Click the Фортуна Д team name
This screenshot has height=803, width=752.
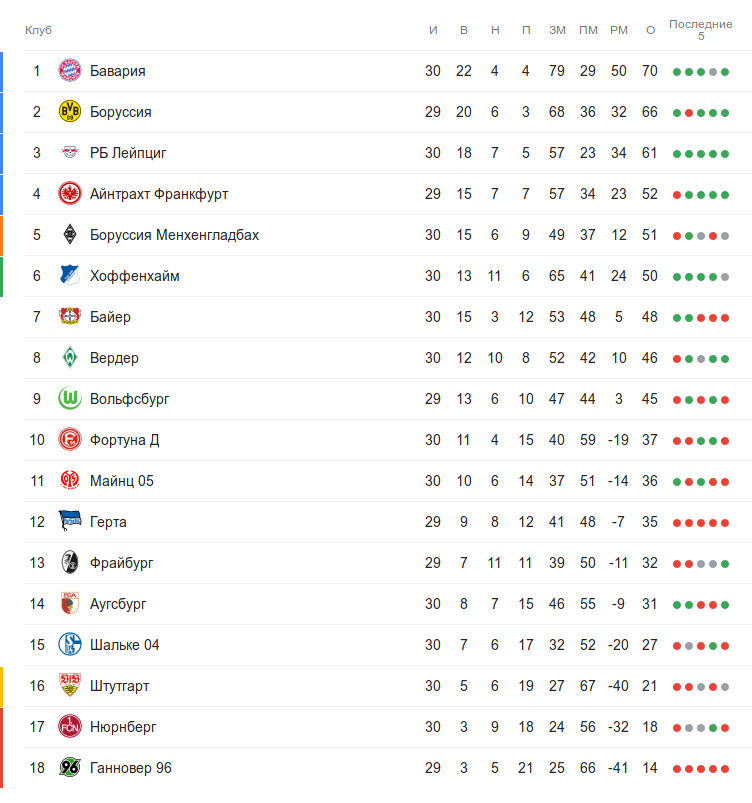point(124,440)
